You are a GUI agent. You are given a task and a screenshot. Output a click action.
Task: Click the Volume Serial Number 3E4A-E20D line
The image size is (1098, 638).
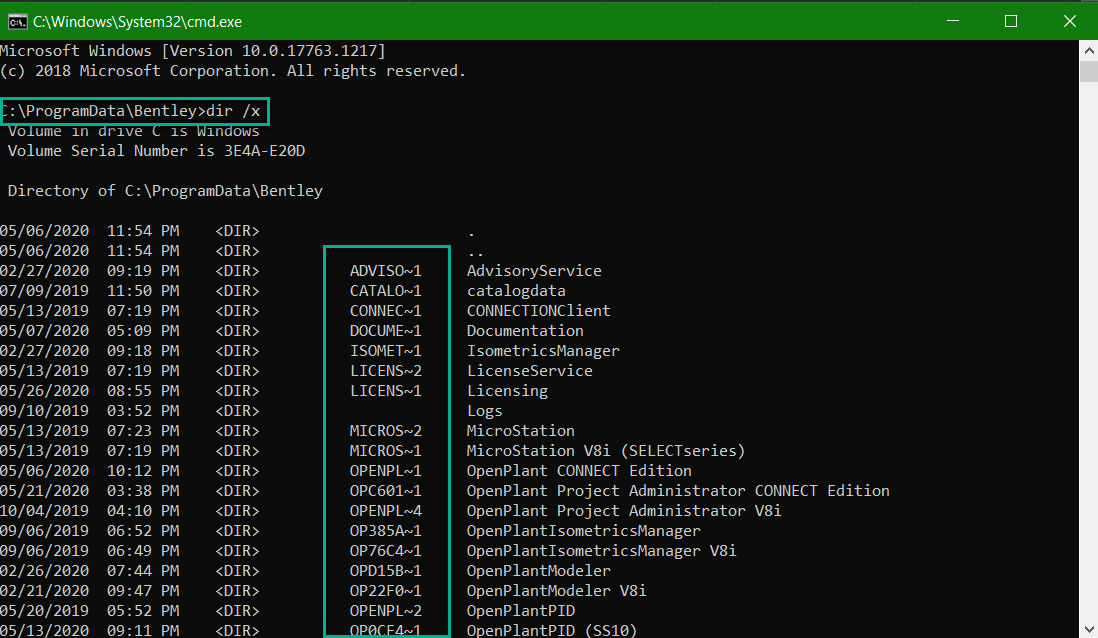point(156,151)
